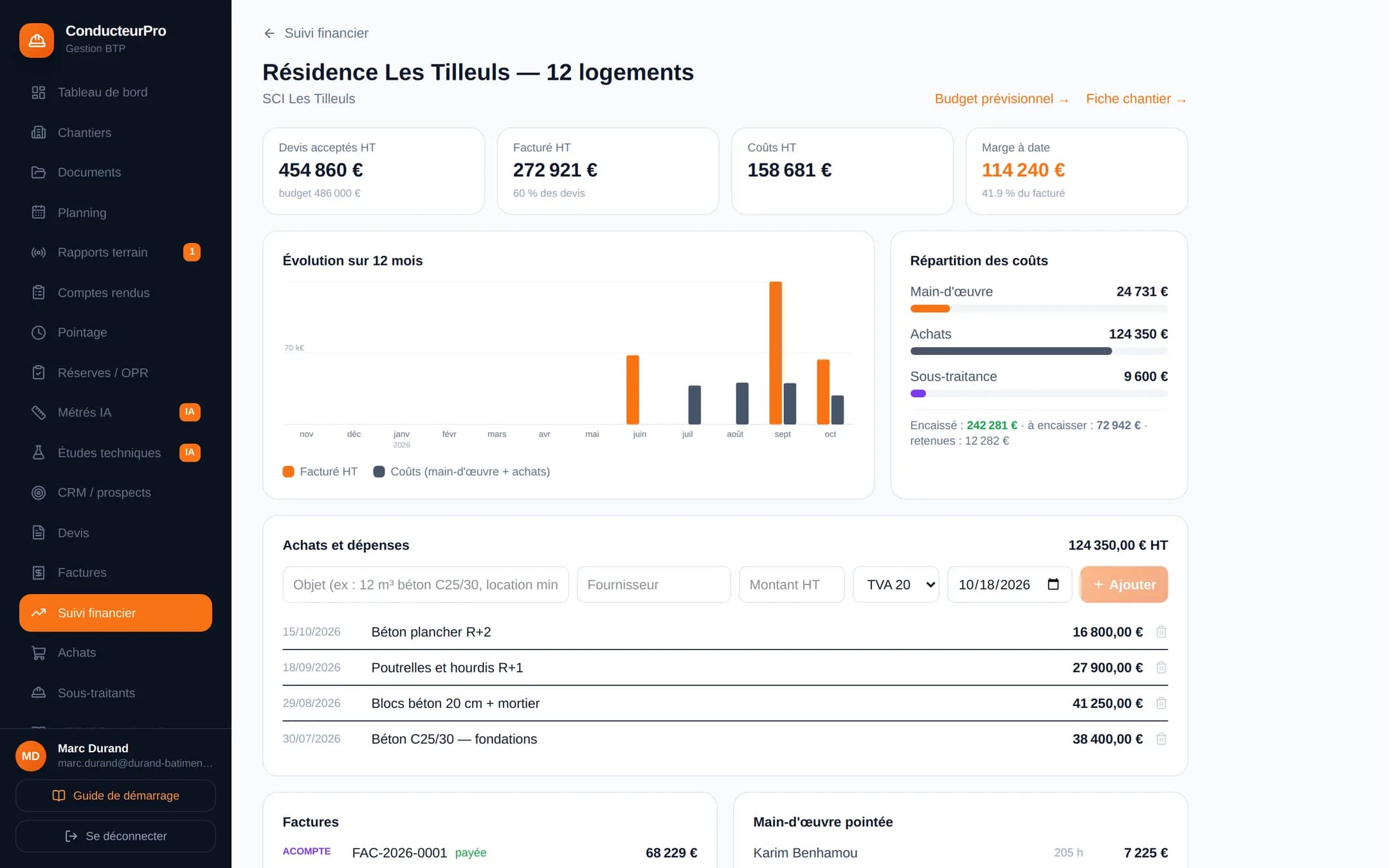Open the calendar picker in the date field

pos(1053,584)
